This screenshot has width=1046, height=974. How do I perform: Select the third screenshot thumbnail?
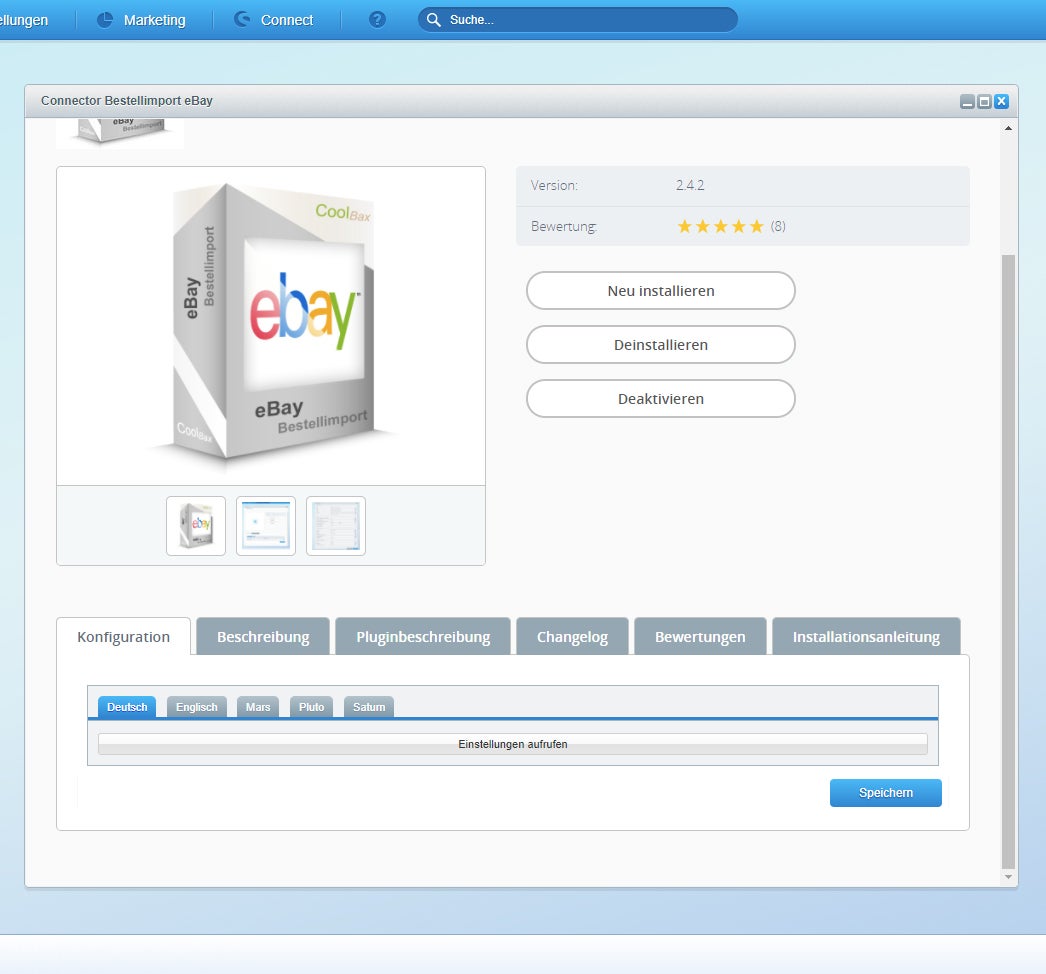336,526
